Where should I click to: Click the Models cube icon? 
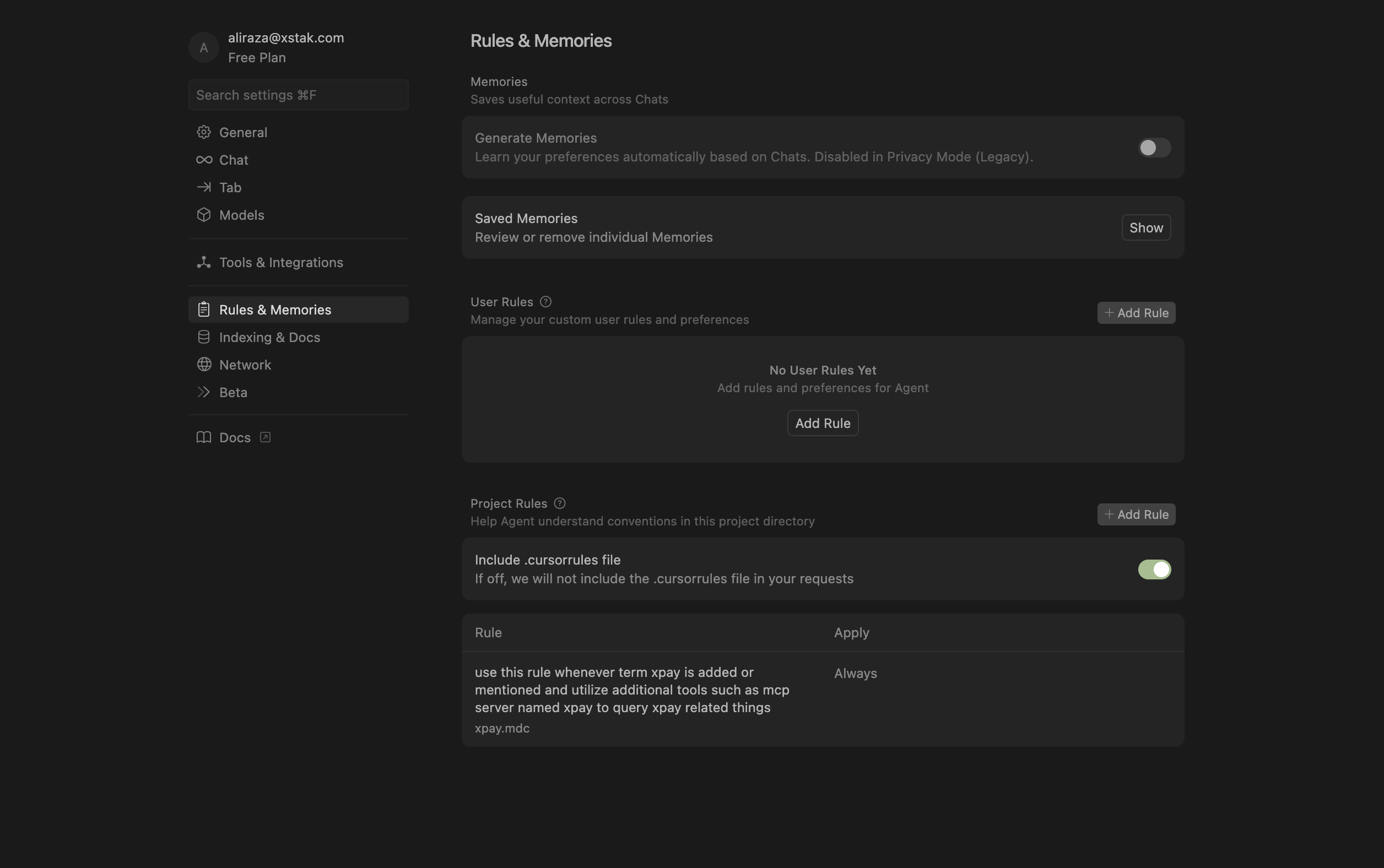(x=204, y=215)
